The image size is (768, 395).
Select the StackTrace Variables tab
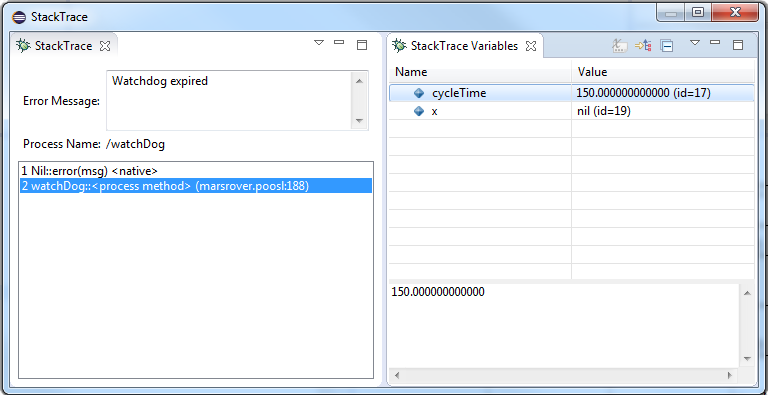point(464,46)
